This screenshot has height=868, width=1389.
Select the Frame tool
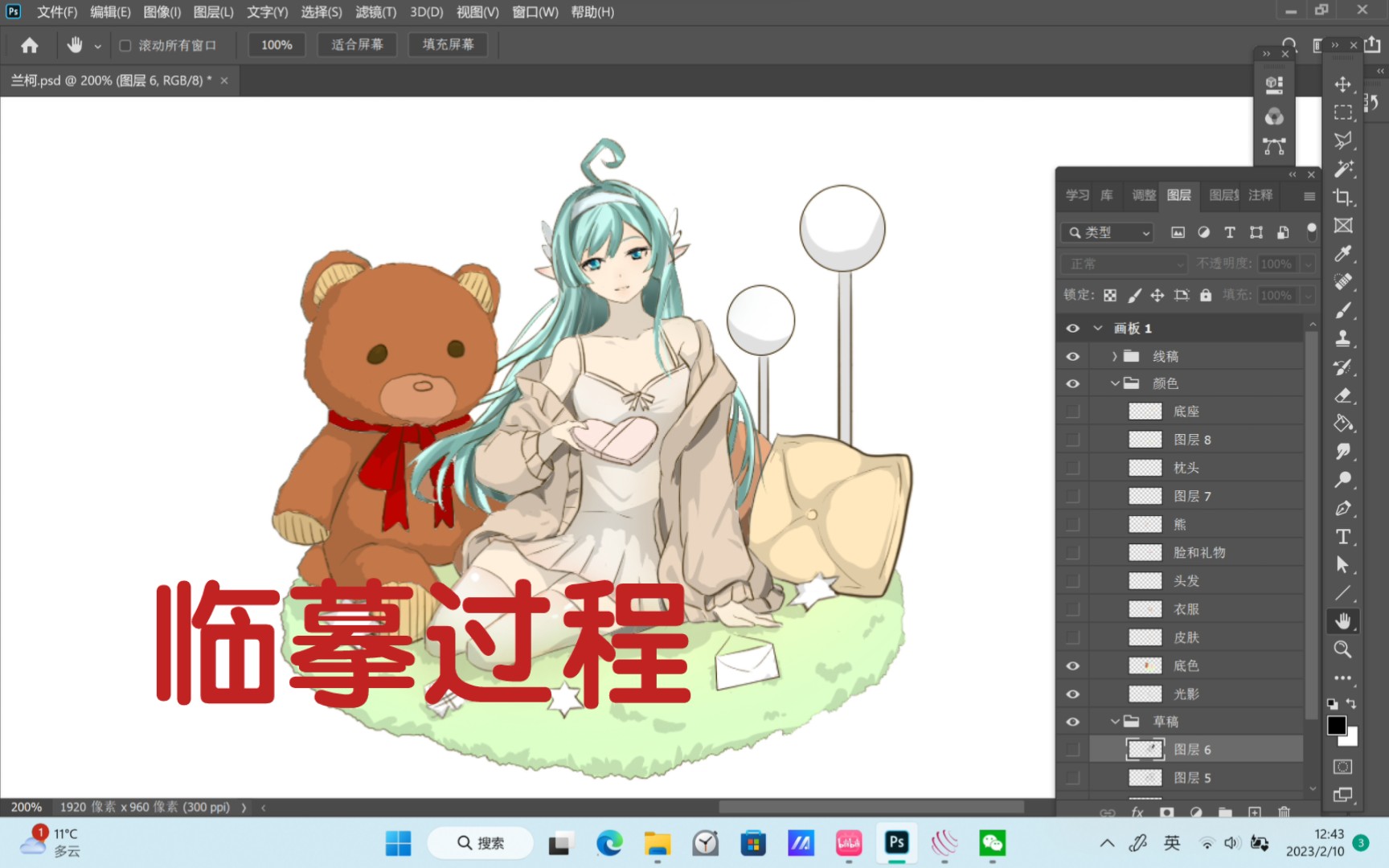click(1342, 226)
